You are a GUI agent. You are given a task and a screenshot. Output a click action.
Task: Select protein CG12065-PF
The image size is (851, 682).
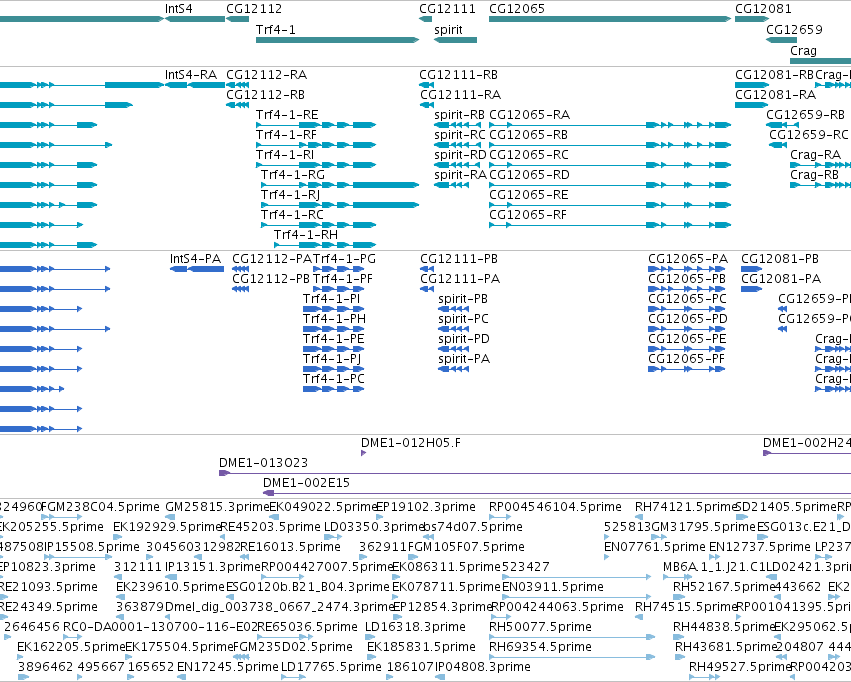[687, 369]
